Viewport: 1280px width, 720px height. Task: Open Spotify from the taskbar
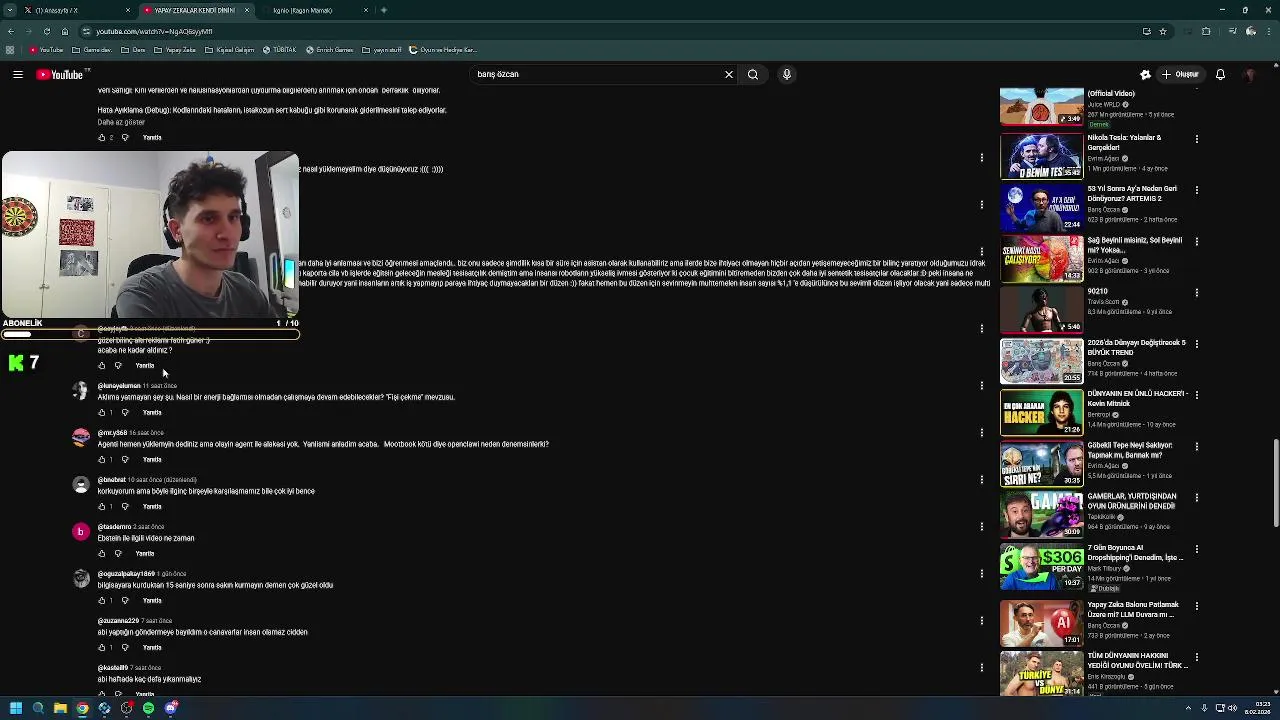pos(148,708)
